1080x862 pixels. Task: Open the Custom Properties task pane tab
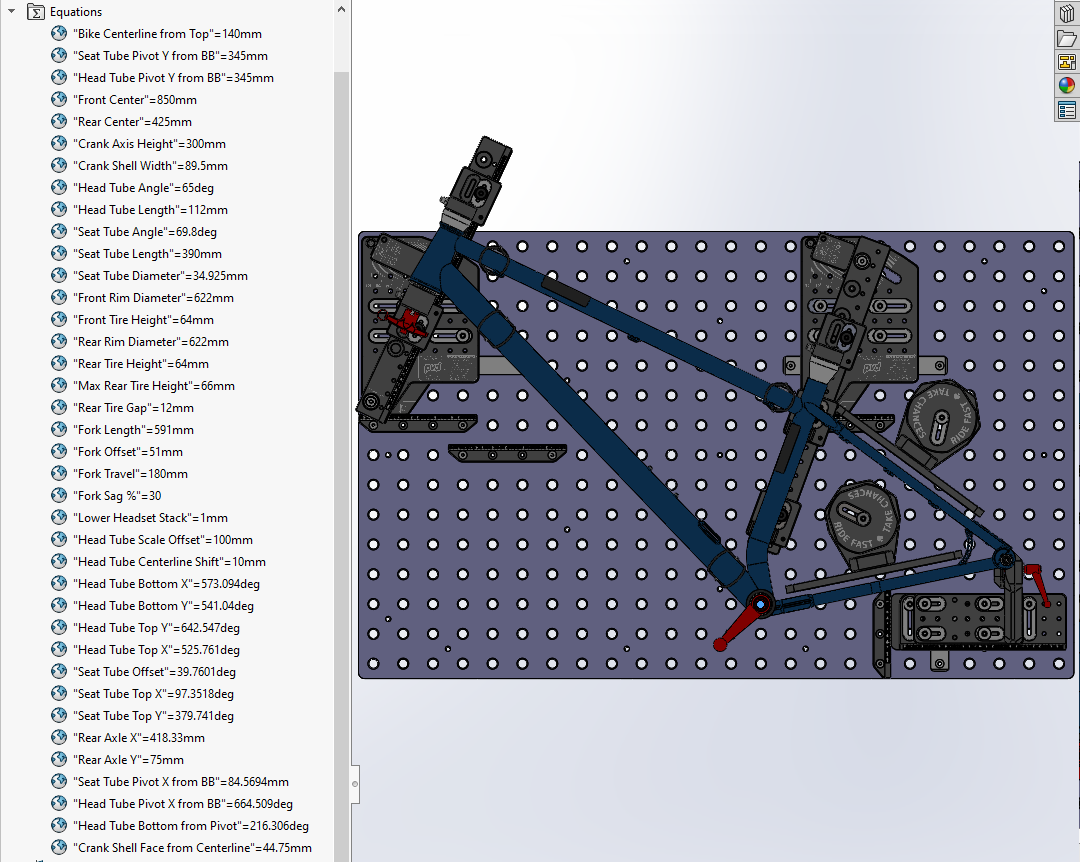click(1066, 110)
